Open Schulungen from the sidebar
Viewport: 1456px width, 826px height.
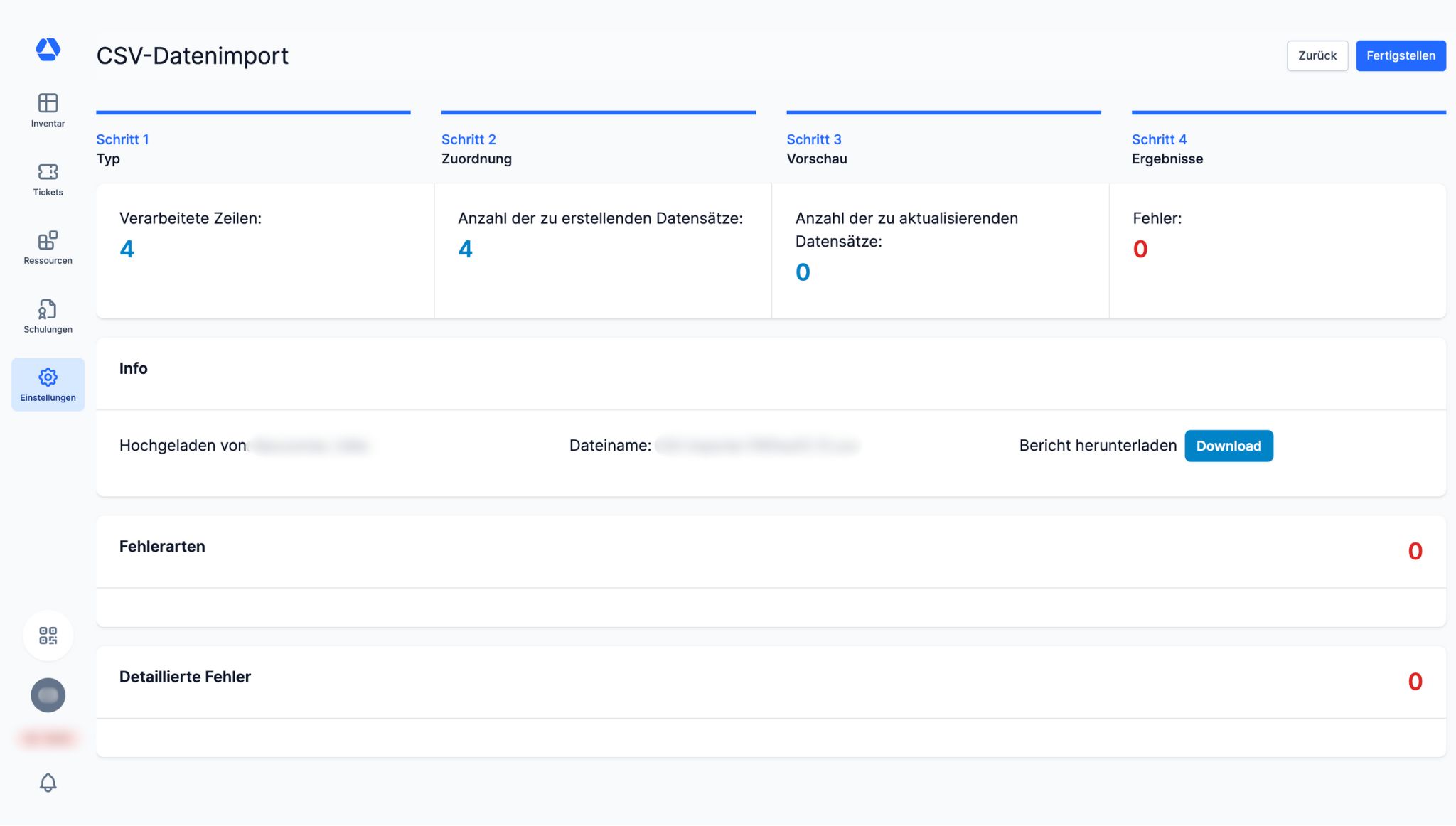[x=48, y=316]
